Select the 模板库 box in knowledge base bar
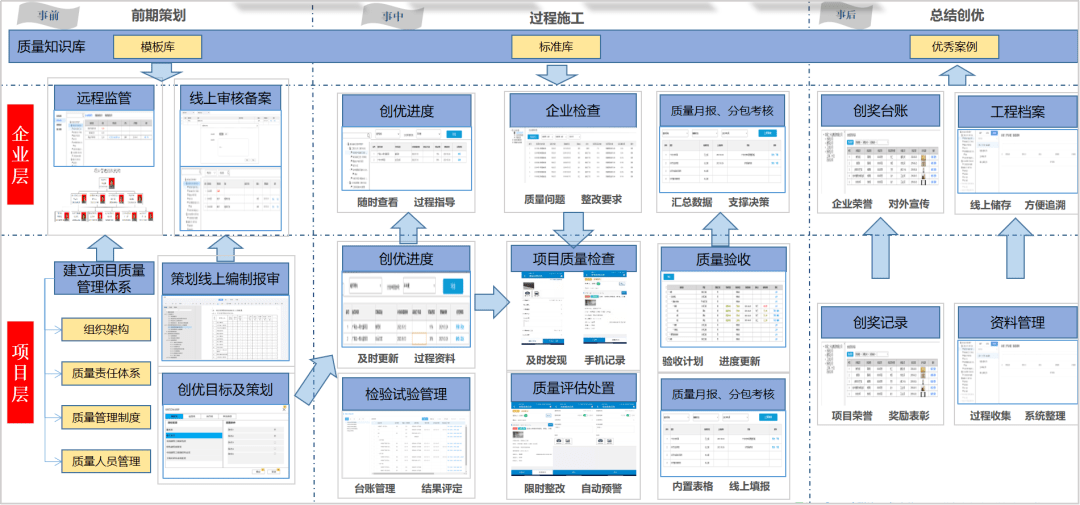This screenshot has width=1080, height=505. (158, 47)
